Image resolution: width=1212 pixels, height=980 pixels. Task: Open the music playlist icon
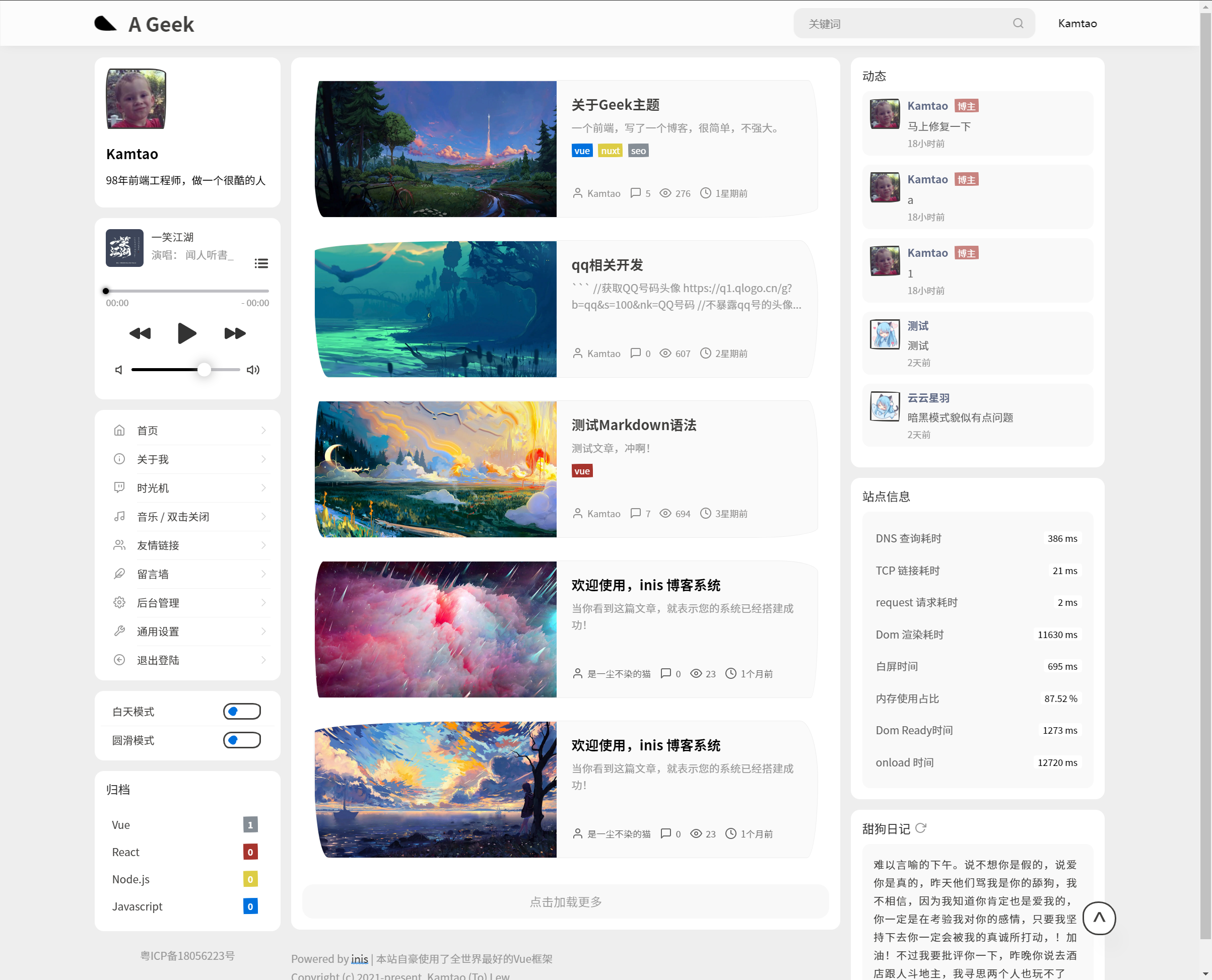[x=261, y=263]
